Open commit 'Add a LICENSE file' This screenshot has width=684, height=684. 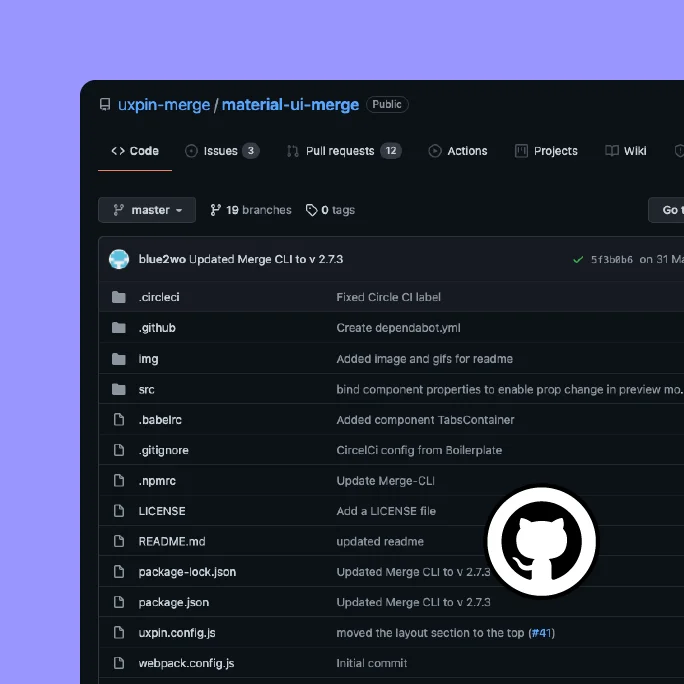pyautogui.click(x=386, y=511)
